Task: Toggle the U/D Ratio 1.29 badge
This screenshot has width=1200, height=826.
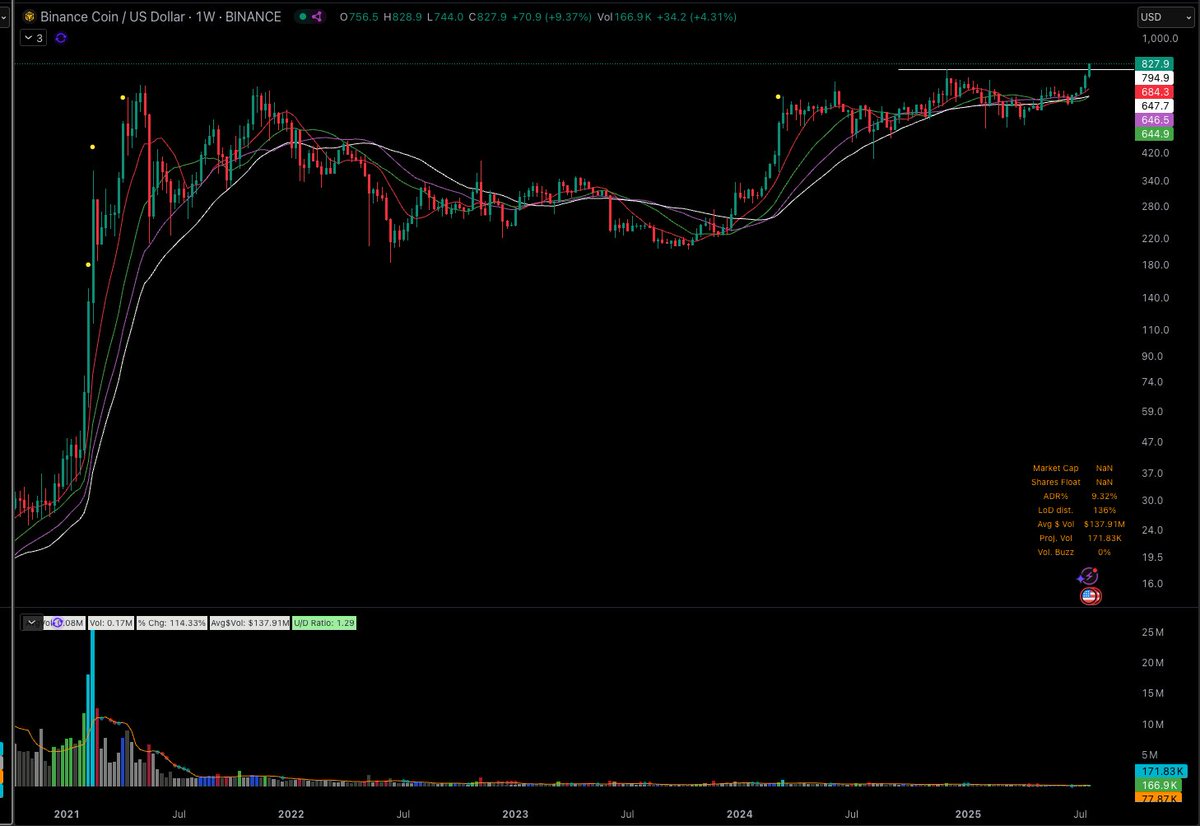Action: [325, 622]
